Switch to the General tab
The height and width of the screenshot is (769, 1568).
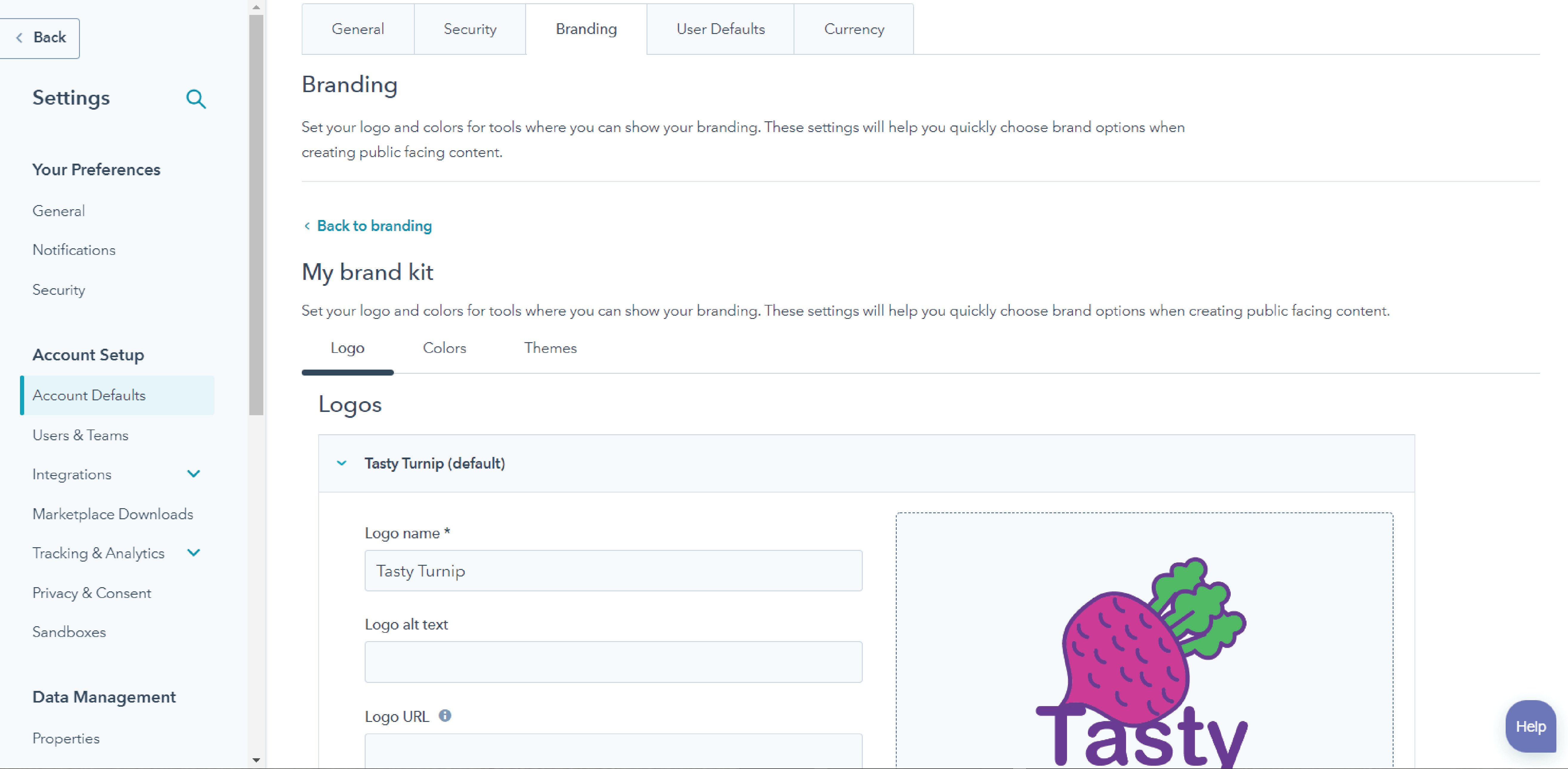pyautogui.click(x=358, y=29)
